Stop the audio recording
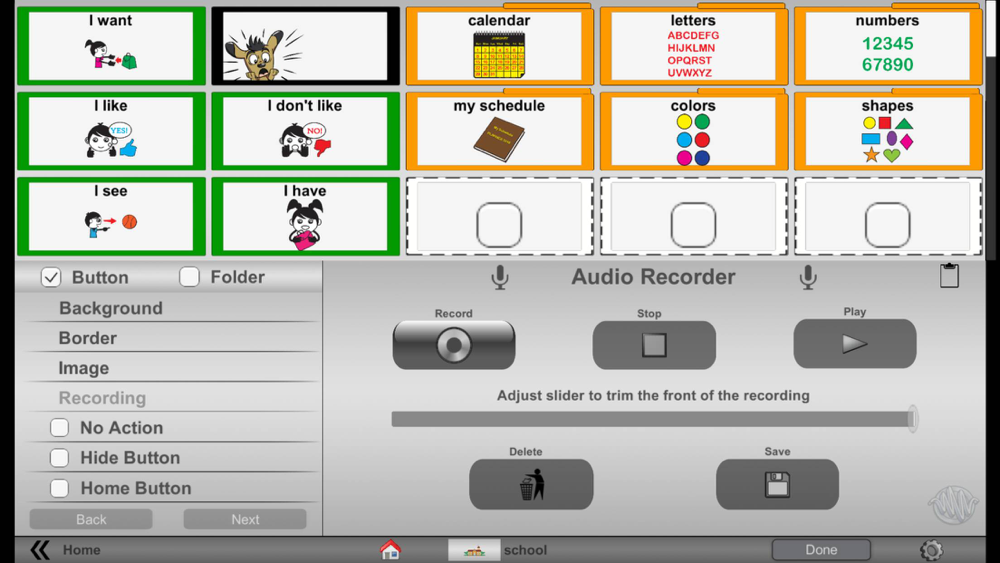This screenshot has width=1000, height=563. (654, 345)
